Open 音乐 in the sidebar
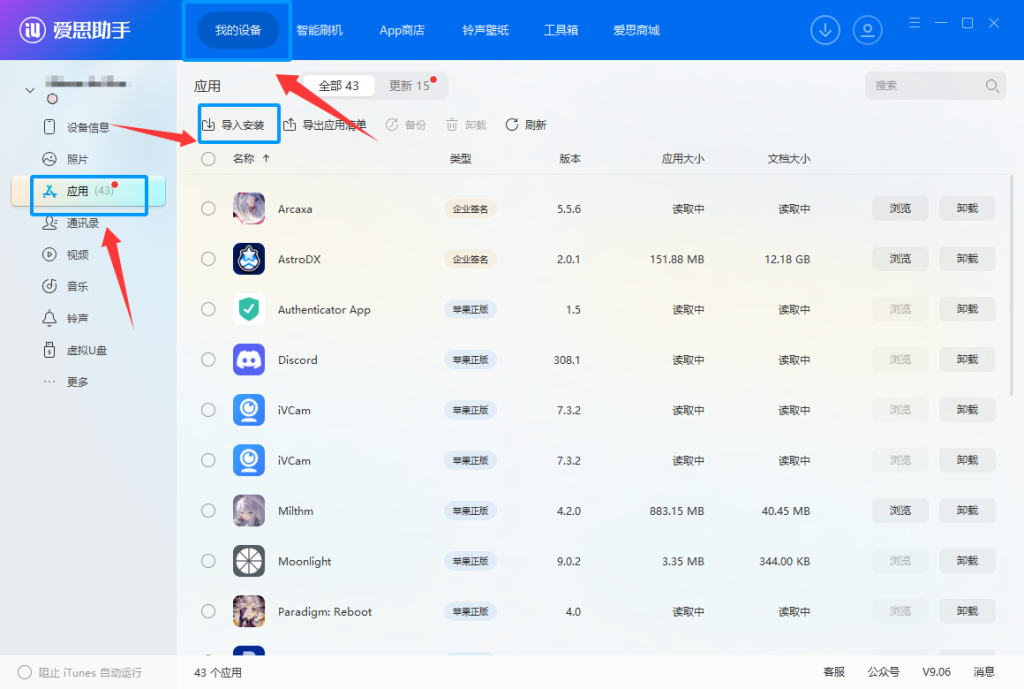The height and width of the screenshot is (689, 1024). [65, 286]
